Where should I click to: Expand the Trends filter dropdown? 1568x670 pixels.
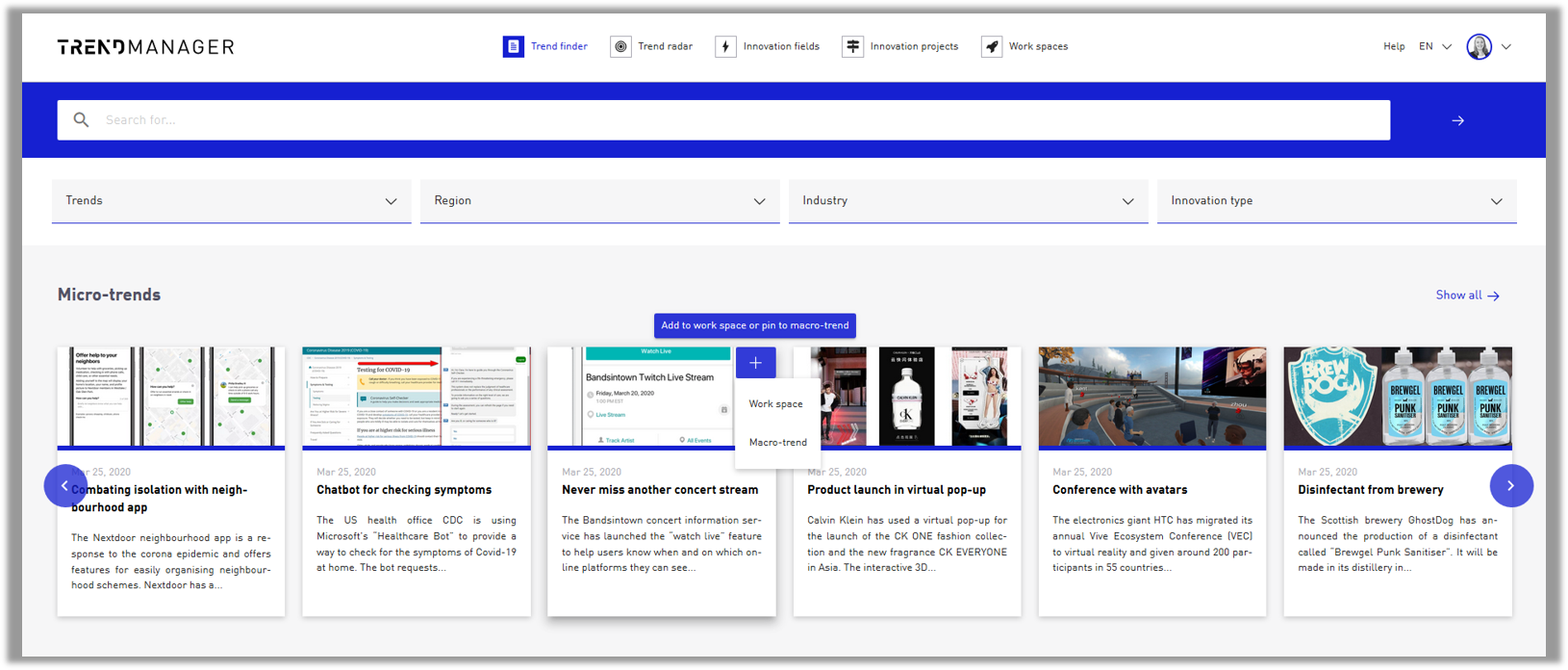[x=232, y=201]
